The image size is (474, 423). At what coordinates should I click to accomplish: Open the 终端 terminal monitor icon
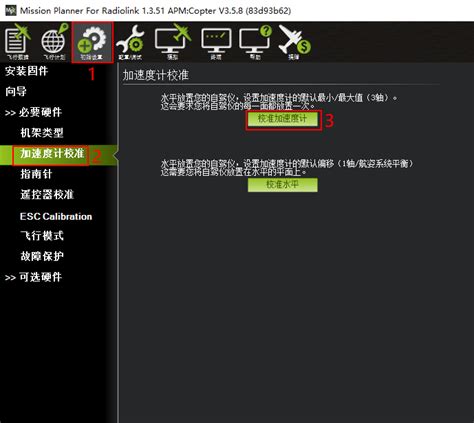tap(216, 43)
